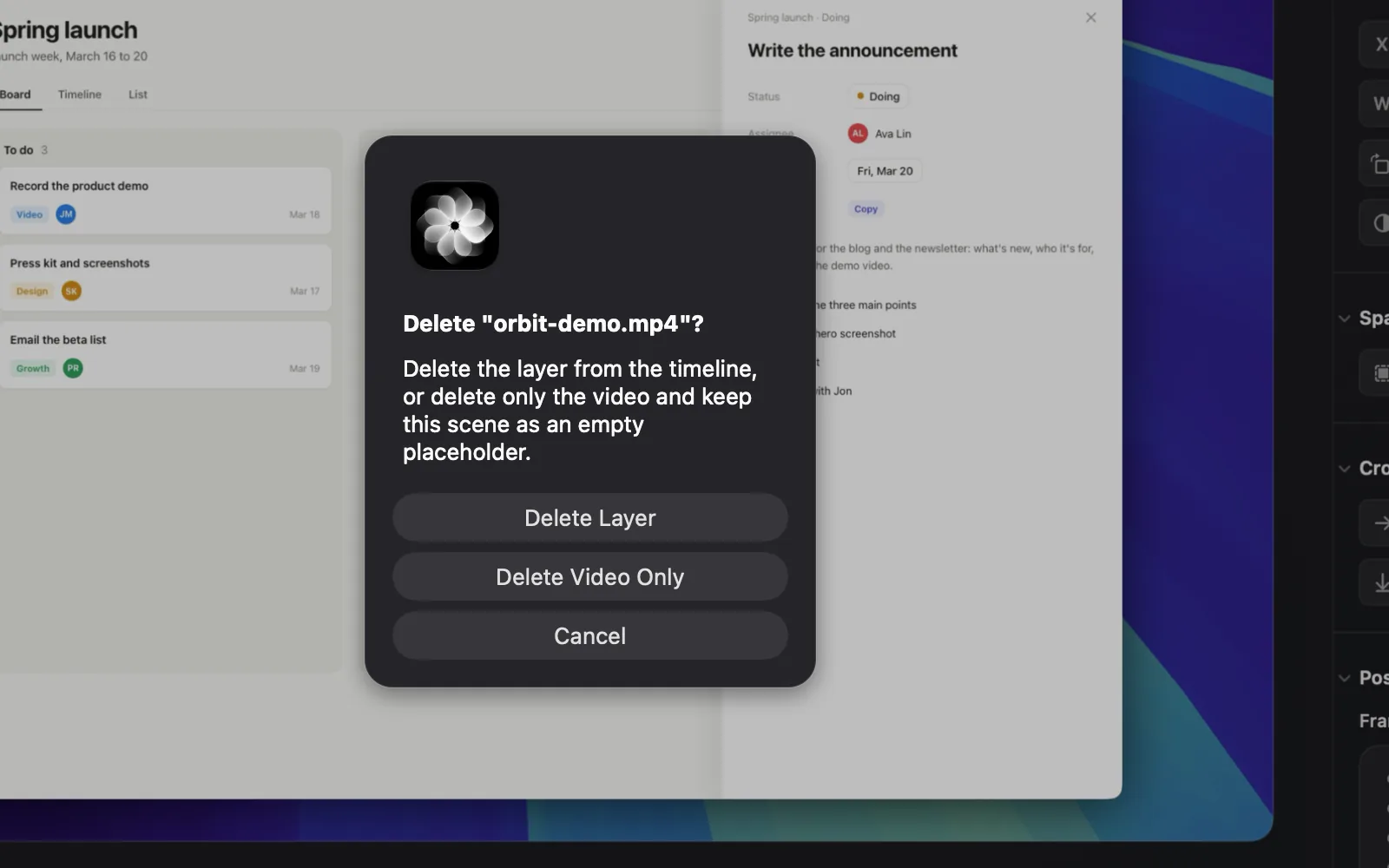Collapse the Pos… section chevron in the inspector

coord(1344,678)
